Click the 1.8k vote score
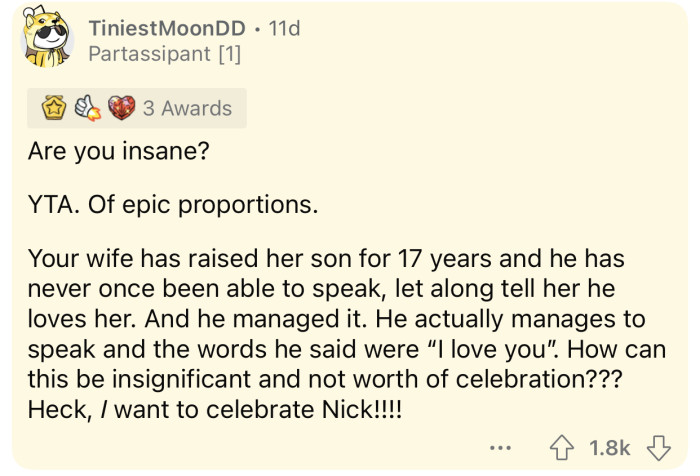 point(610,447)
